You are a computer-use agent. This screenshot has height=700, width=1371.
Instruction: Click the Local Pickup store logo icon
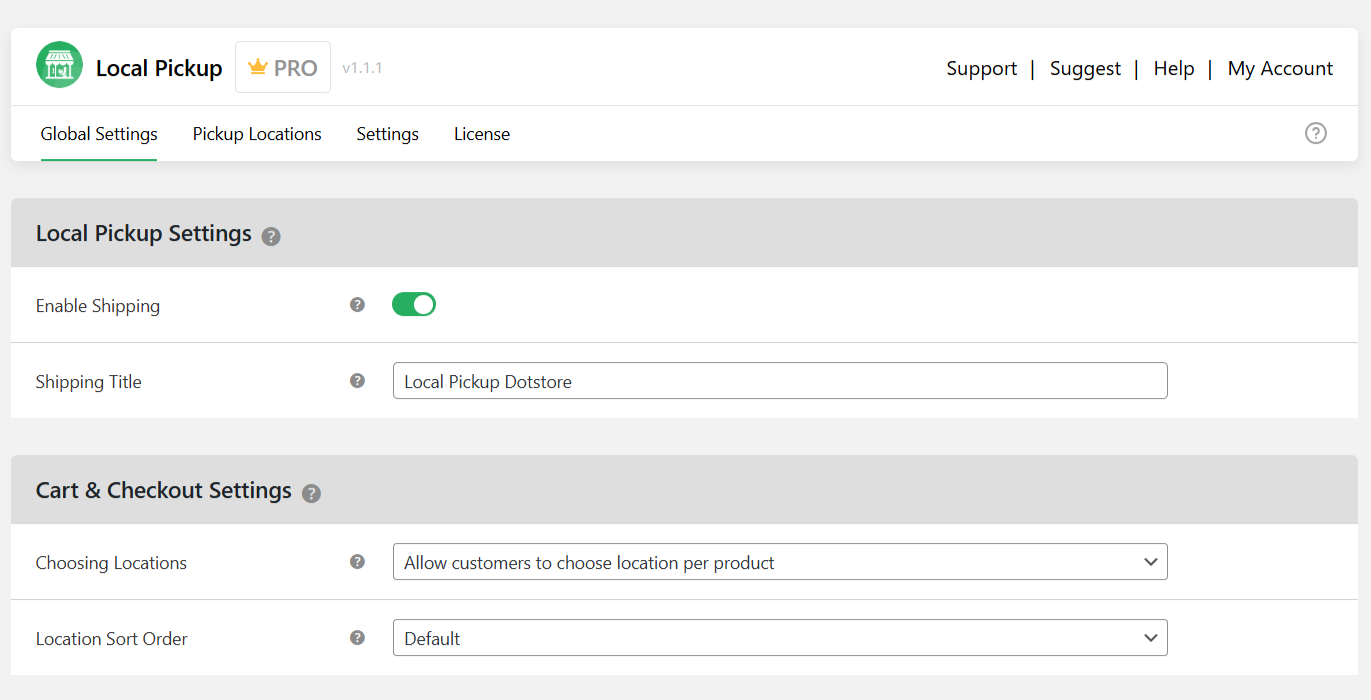[58, 64]
